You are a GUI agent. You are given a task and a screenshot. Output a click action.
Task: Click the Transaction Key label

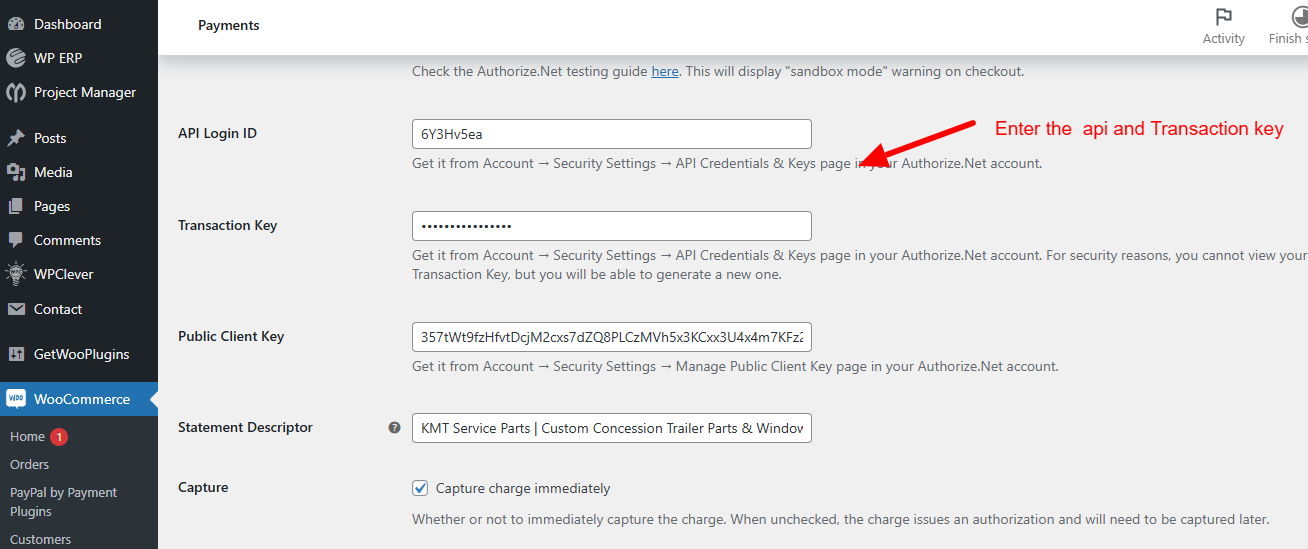[x=227, y=225]
